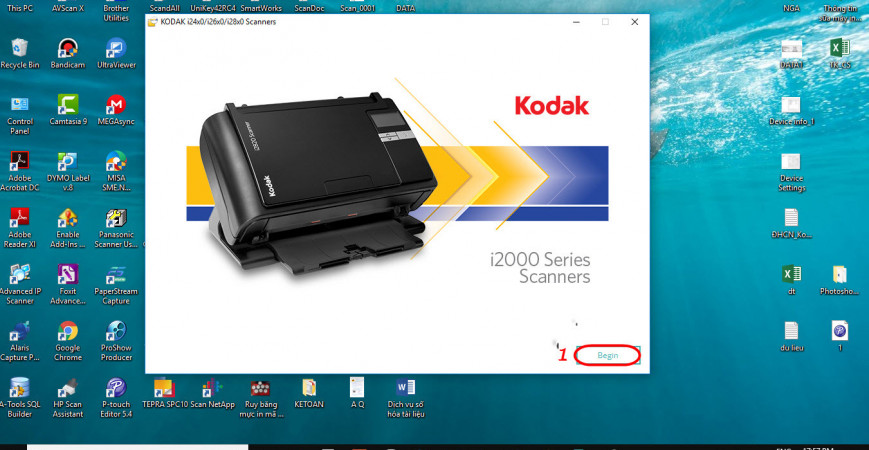Viewport: 869px width, 450px height.
Task: Open Ruy băng mực in mã icon
Action: click(x=260, y=398)
